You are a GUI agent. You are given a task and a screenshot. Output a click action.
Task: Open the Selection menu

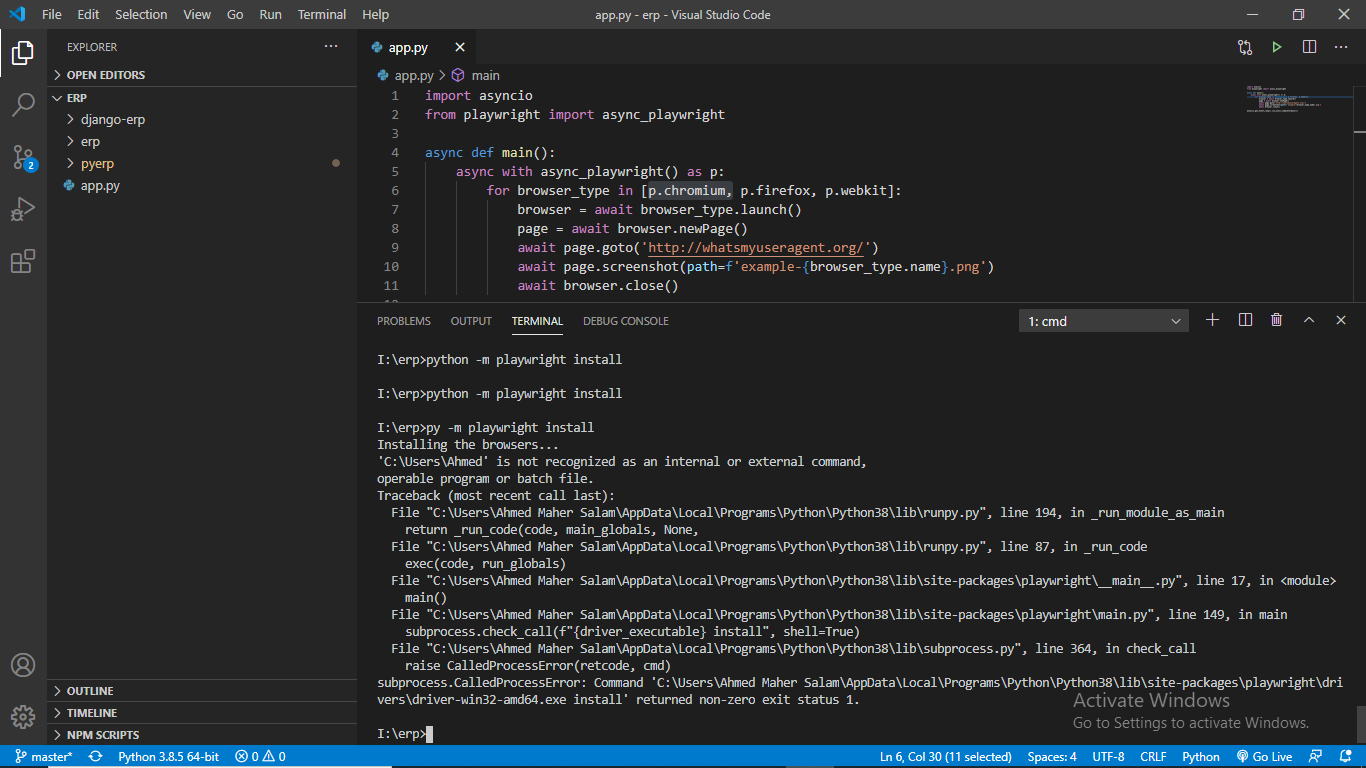[x=141, y=14]
